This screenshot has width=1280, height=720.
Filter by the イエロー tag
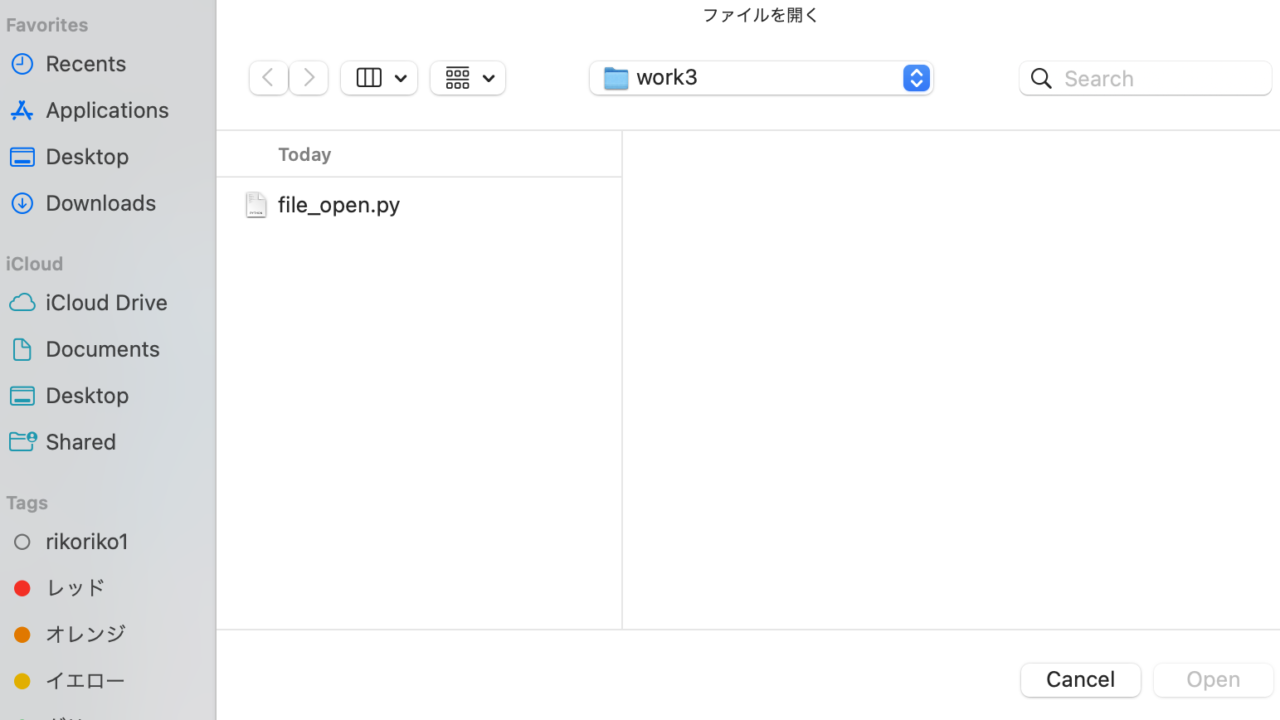(x=85, y=680)
